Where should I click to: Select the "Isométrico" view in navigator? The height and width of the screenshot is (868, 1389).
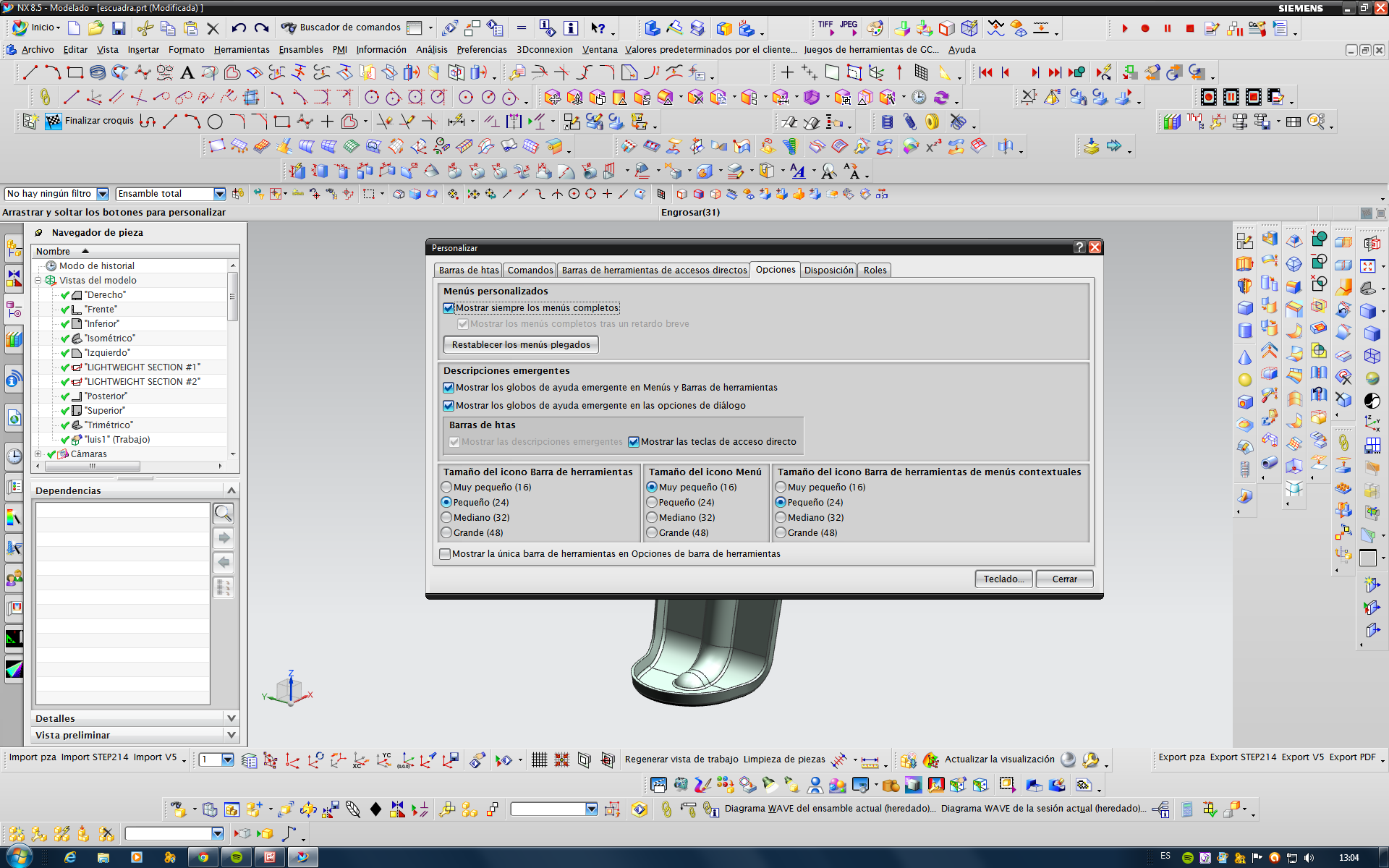109,339
